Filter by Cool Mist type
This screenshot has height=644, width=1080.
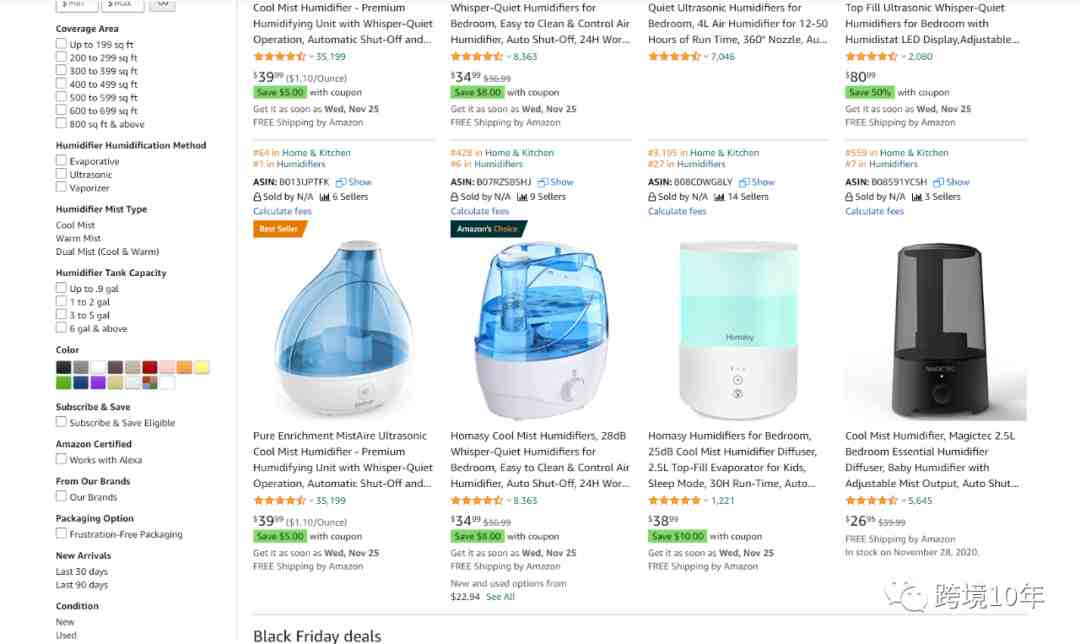click(x=75, y=225)
